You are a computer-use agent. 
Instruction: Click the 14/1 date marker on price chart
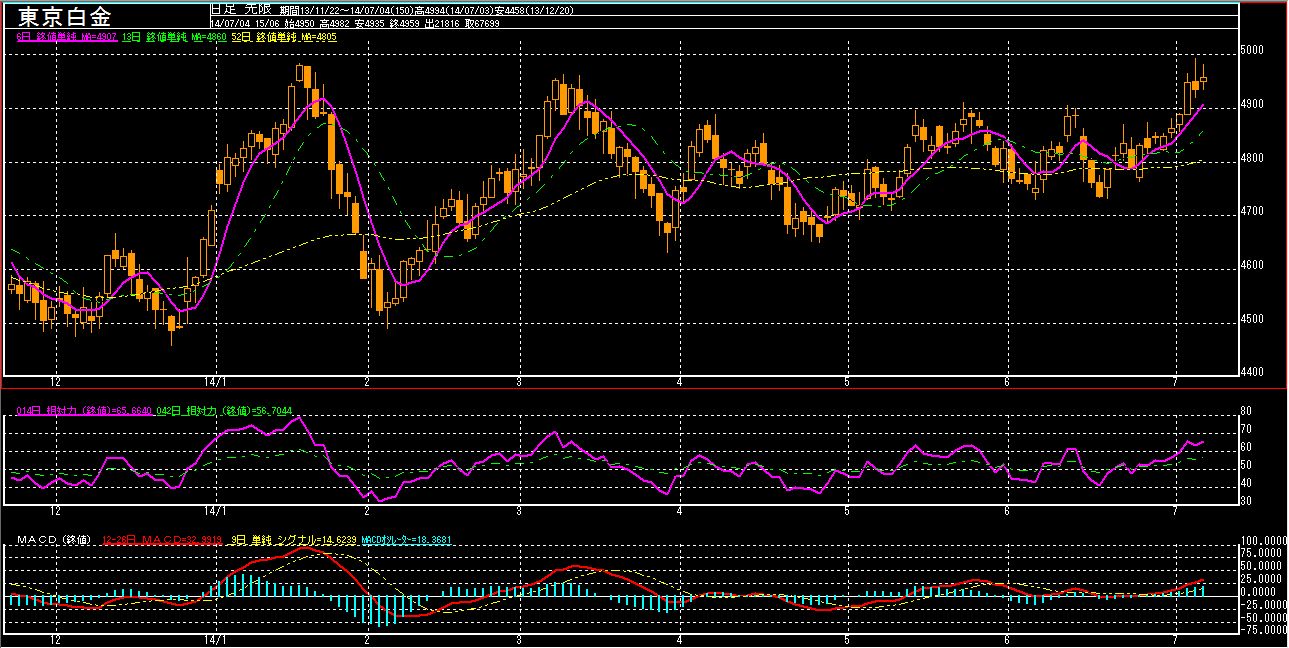[x=216, y=382]
